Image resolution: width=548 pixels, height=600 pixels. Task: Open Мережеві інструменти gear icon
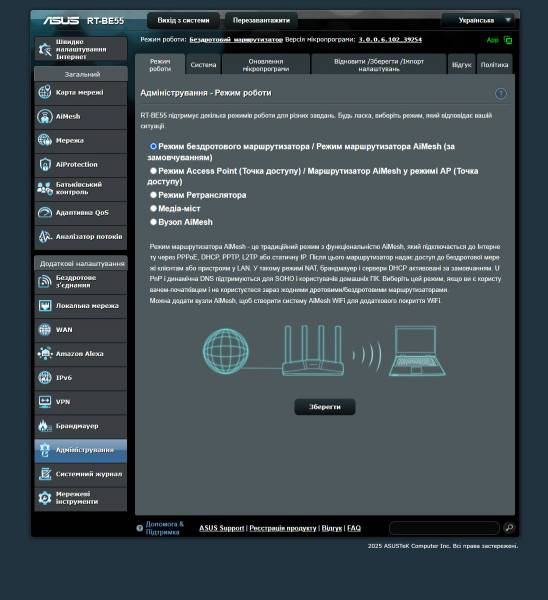coord(45,498)
